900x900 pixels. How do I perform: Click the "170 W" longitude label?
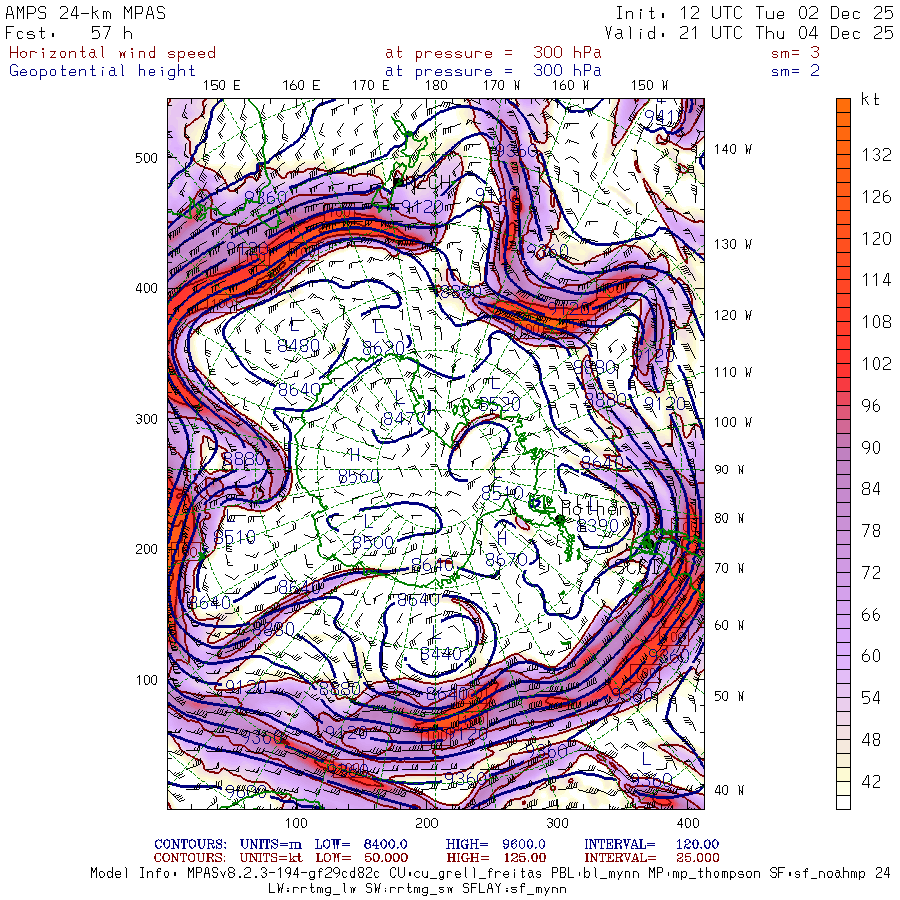[501, 86]
